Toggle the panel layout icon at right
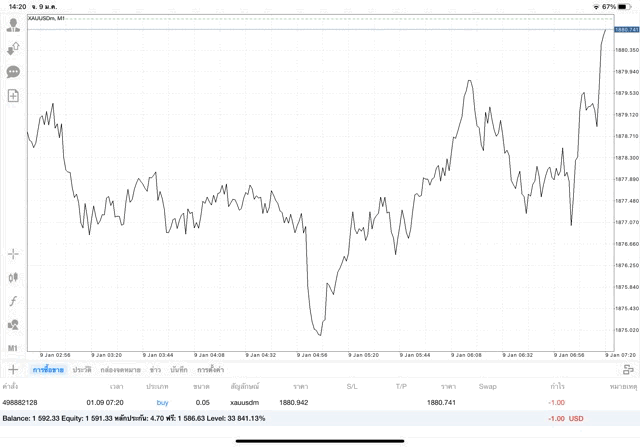This screenshot has height=447, width=640. [x=628, y=370]
